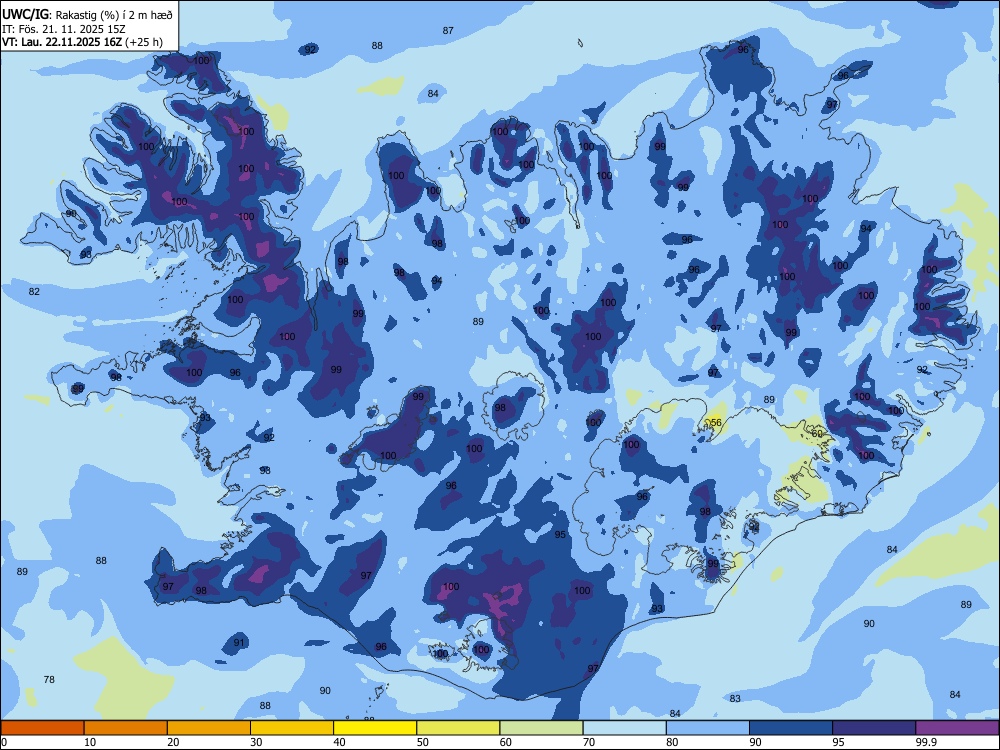Image resolution: width=1000 pixels, height=750 pixels.
Task: Select the orange 10–20 legend color segment
Action: click(x=126, y=728)
